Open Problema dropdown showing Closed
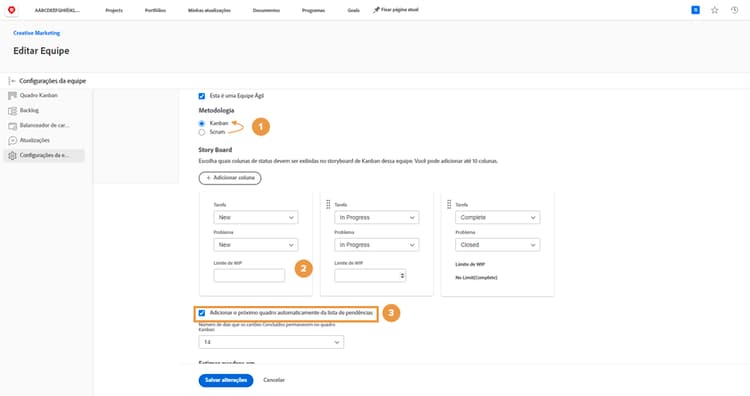This screenshot has height=396, width=750. [498, 244]
